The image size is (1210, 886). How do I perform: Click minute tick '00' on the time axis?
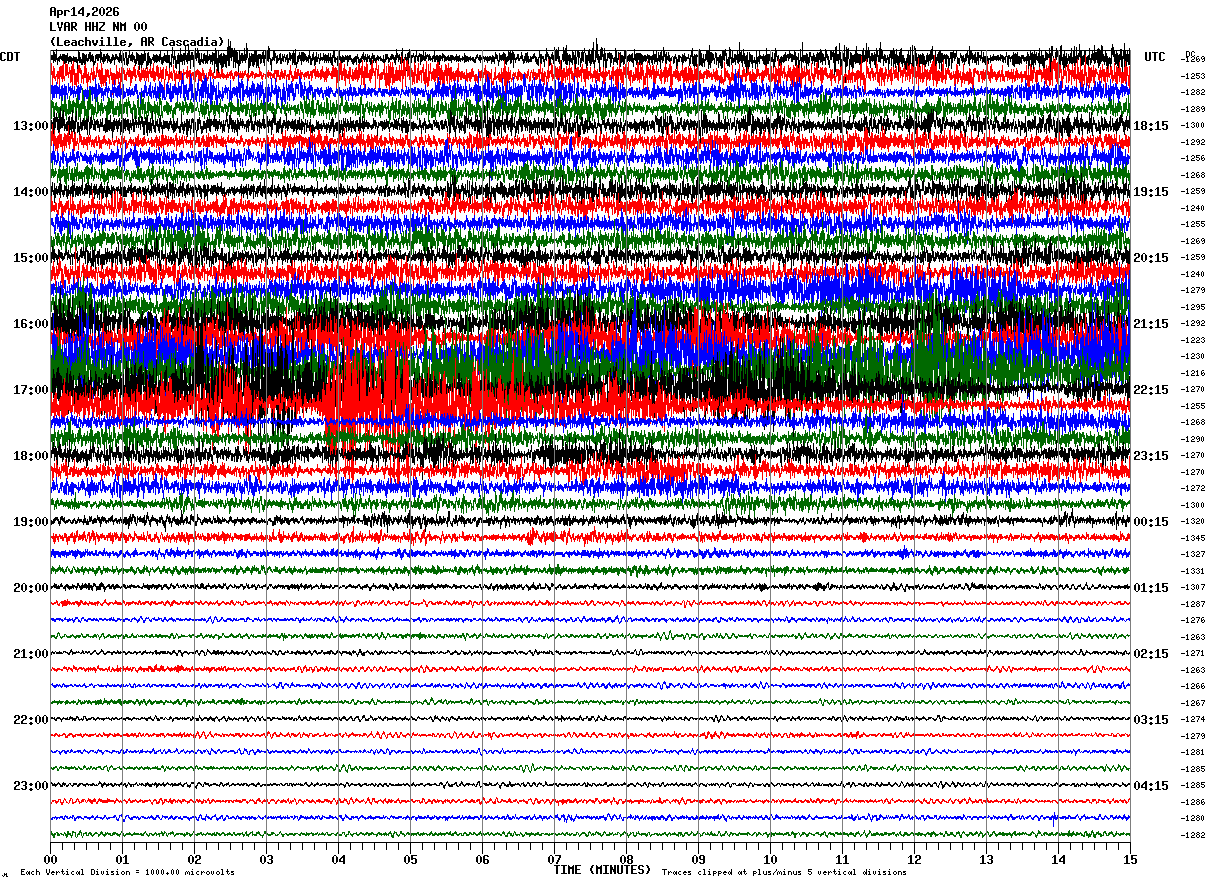pyautogui.click(x=50, y=859)
